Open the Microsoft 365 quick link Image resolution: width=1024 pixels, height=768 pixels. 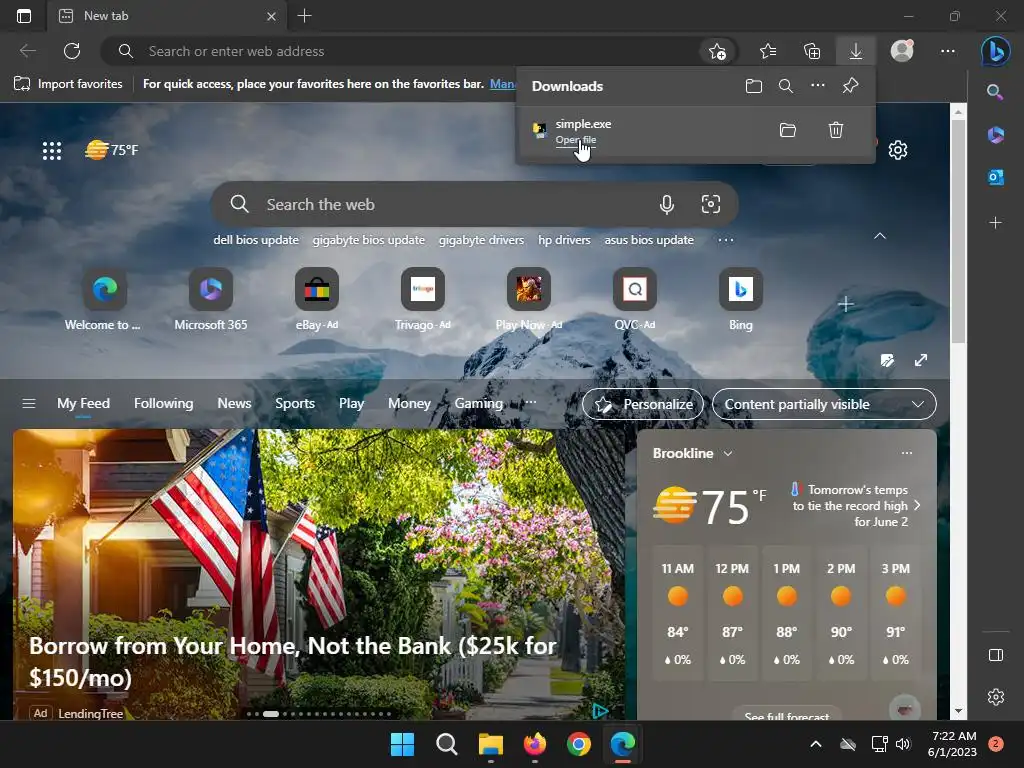tap(210, 299)
